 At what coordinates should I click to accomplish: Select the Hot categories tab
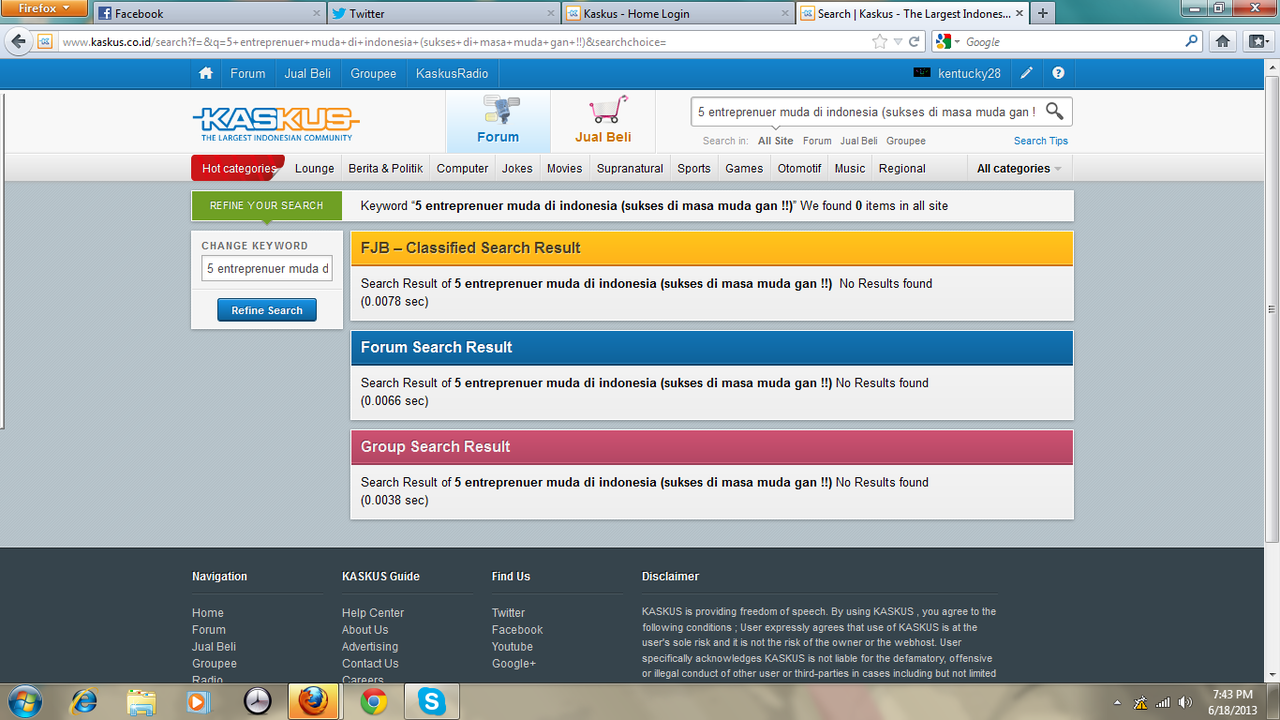(x=238, y=168)
